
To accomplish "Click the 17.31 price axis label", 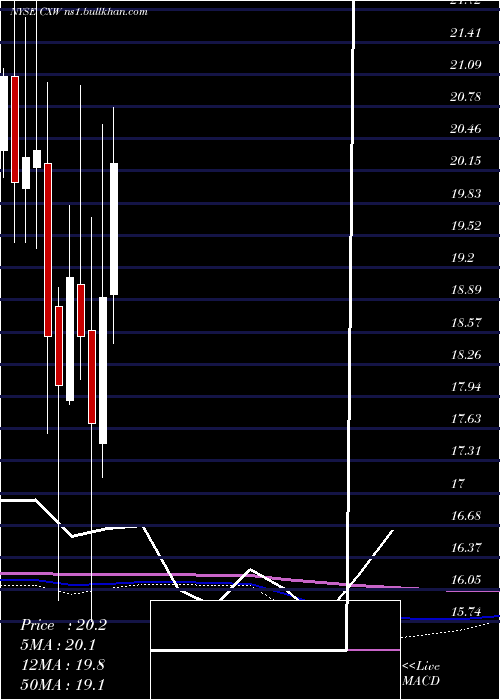I will (466, 451).
